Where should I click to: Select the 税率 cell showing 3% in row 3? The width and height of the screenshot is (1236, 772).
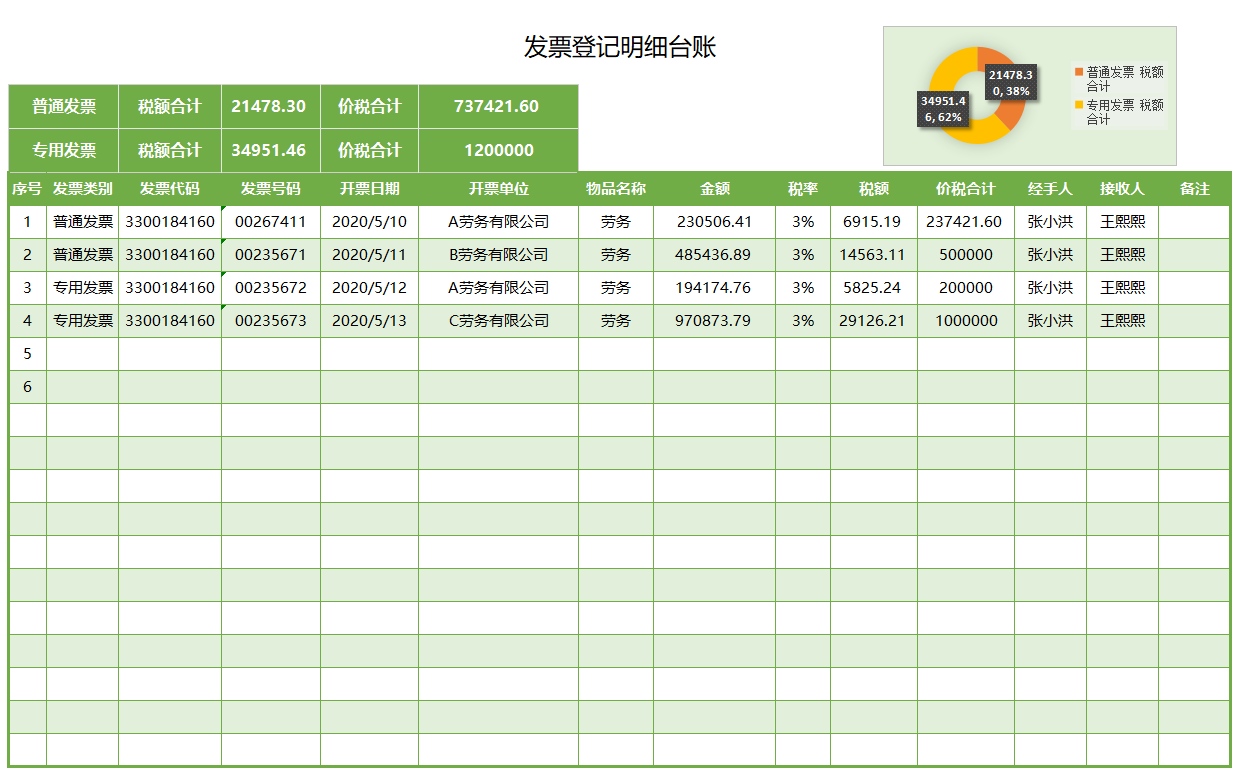[801, 288]
